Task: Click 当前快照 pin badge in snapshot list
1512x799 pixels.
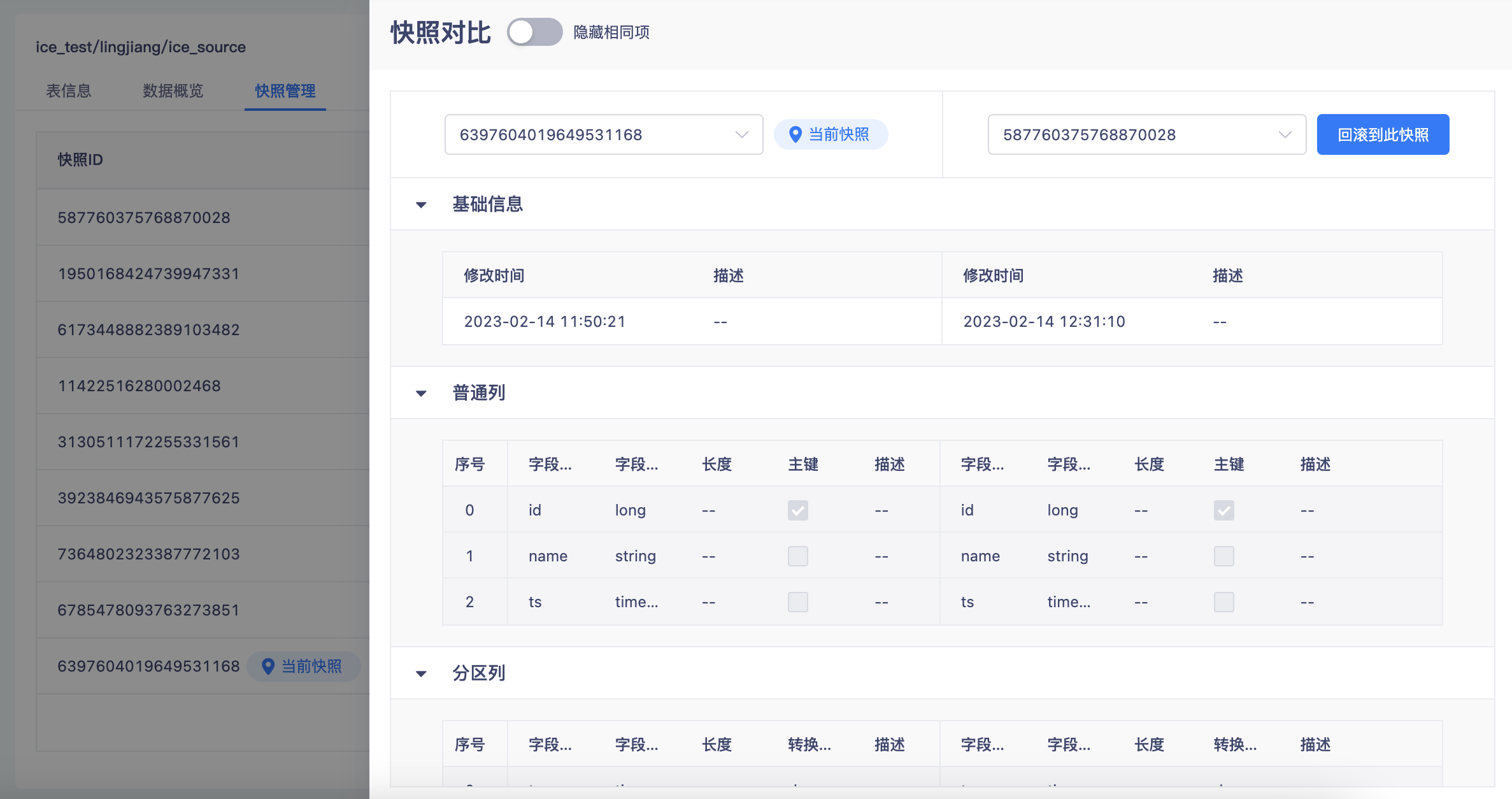Action: tap(303, 666)
